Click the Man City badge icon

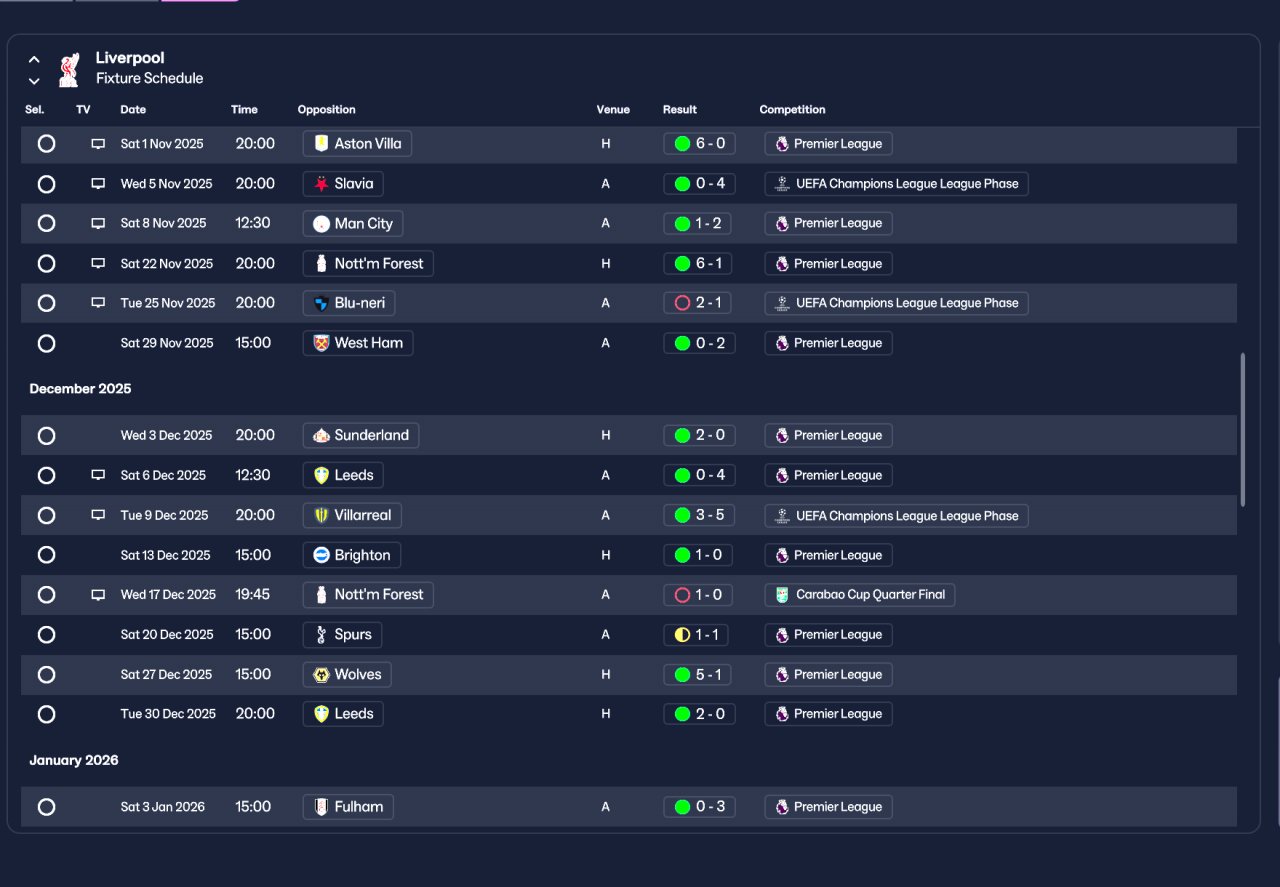[321, 224]
